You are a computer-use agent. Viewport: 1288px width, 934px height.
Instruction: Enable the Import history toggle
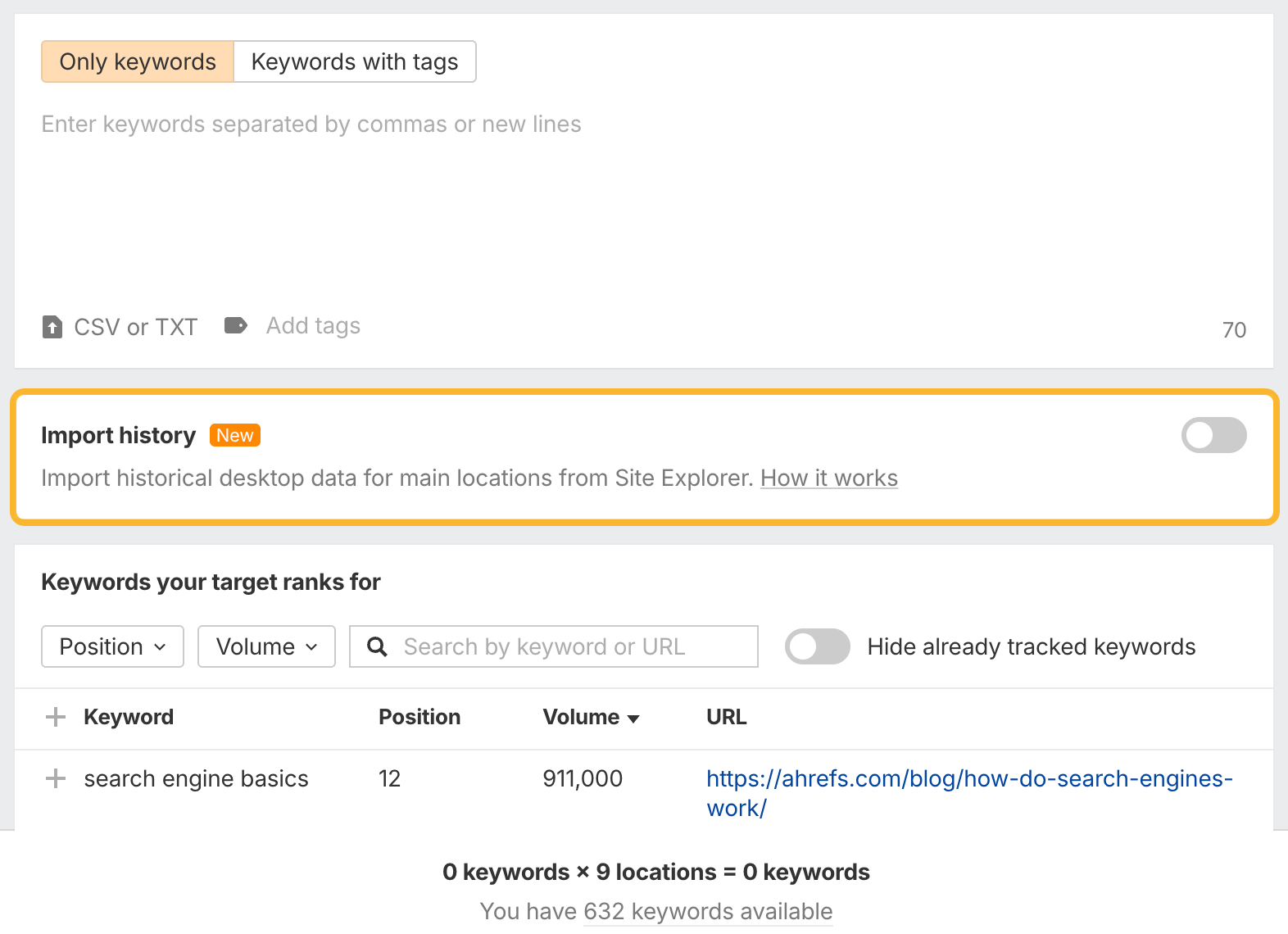(x=1213, y=435)
